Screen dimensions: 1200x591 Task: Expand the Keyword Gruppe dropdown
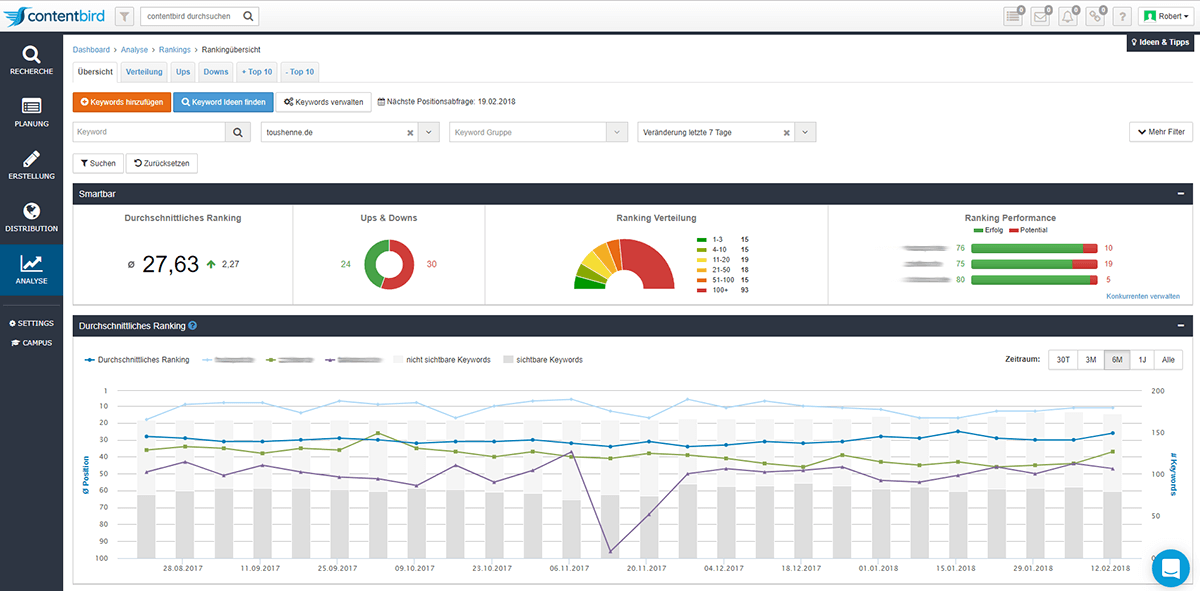tap(617, 132)
